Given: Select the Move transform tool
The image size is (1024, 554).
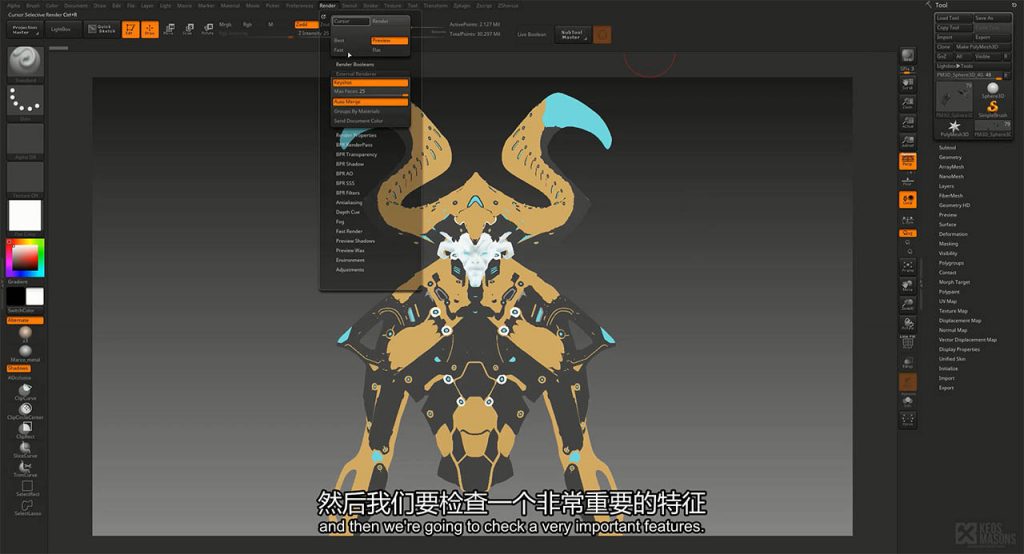Looking at the screenshot, I should [x=168, y=29].
